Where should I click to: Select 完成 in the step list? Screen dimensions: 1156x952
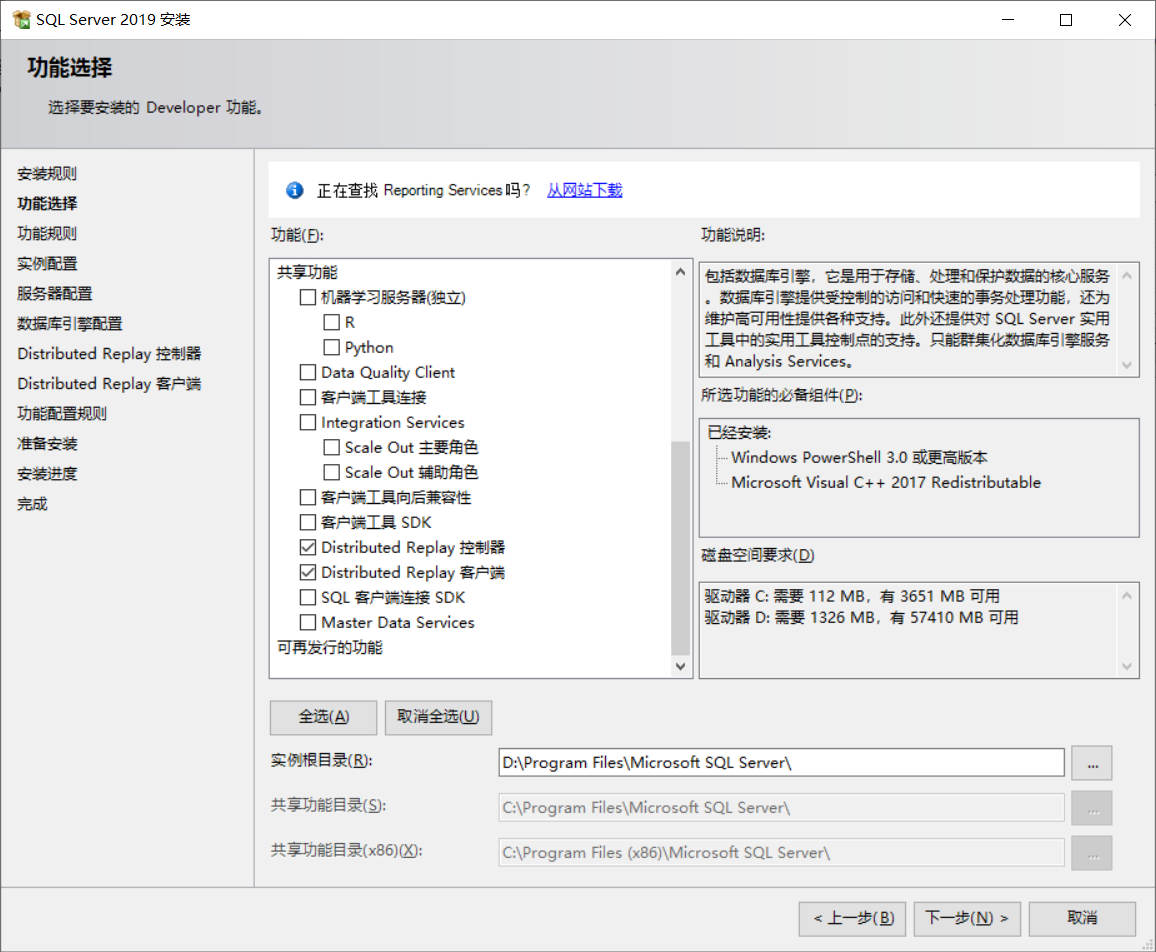(x=32, y=504)
